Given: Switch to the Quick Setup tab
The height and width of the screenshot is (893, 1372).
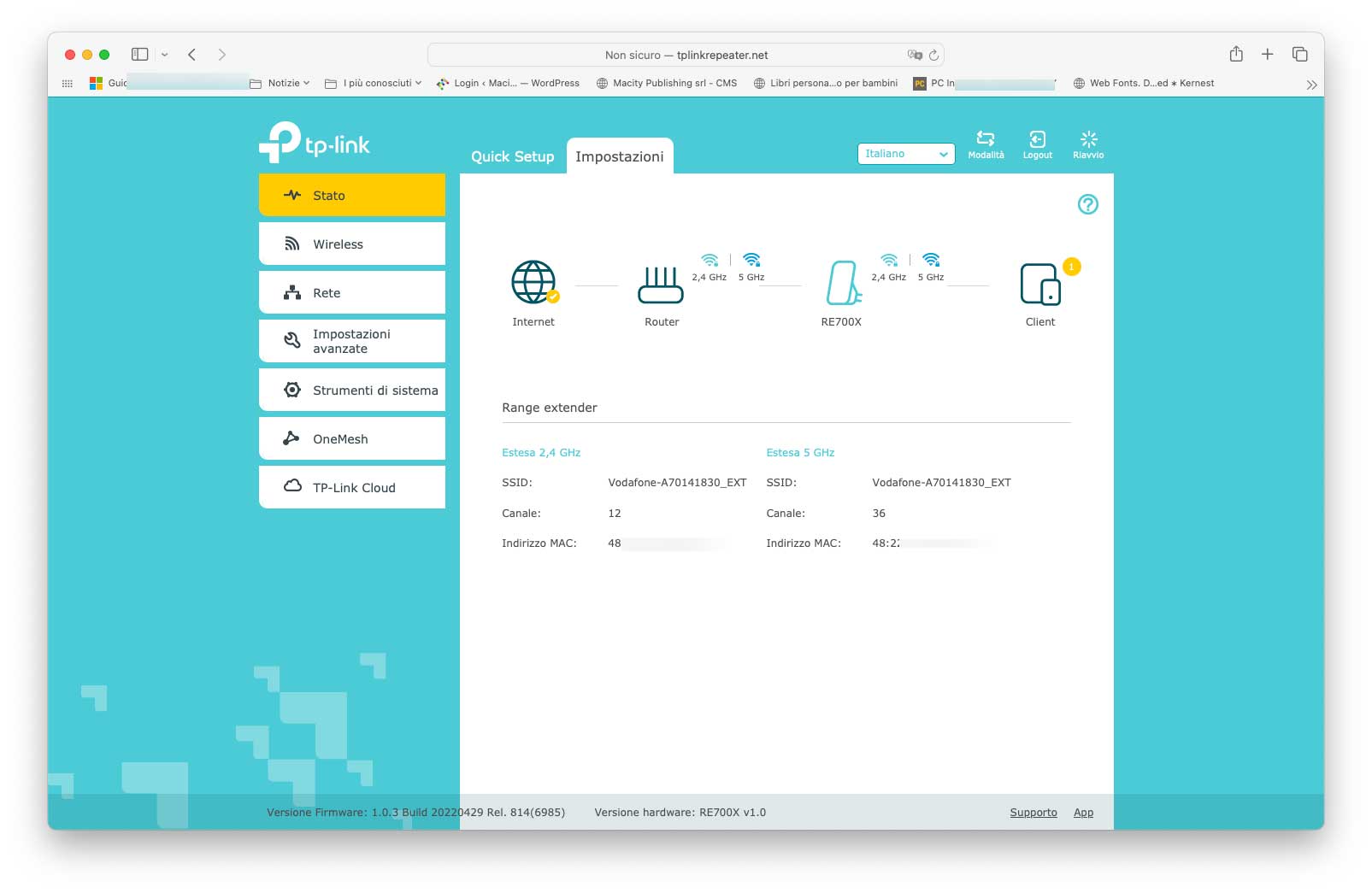Looking at the screenshot, I should point(513,156).
